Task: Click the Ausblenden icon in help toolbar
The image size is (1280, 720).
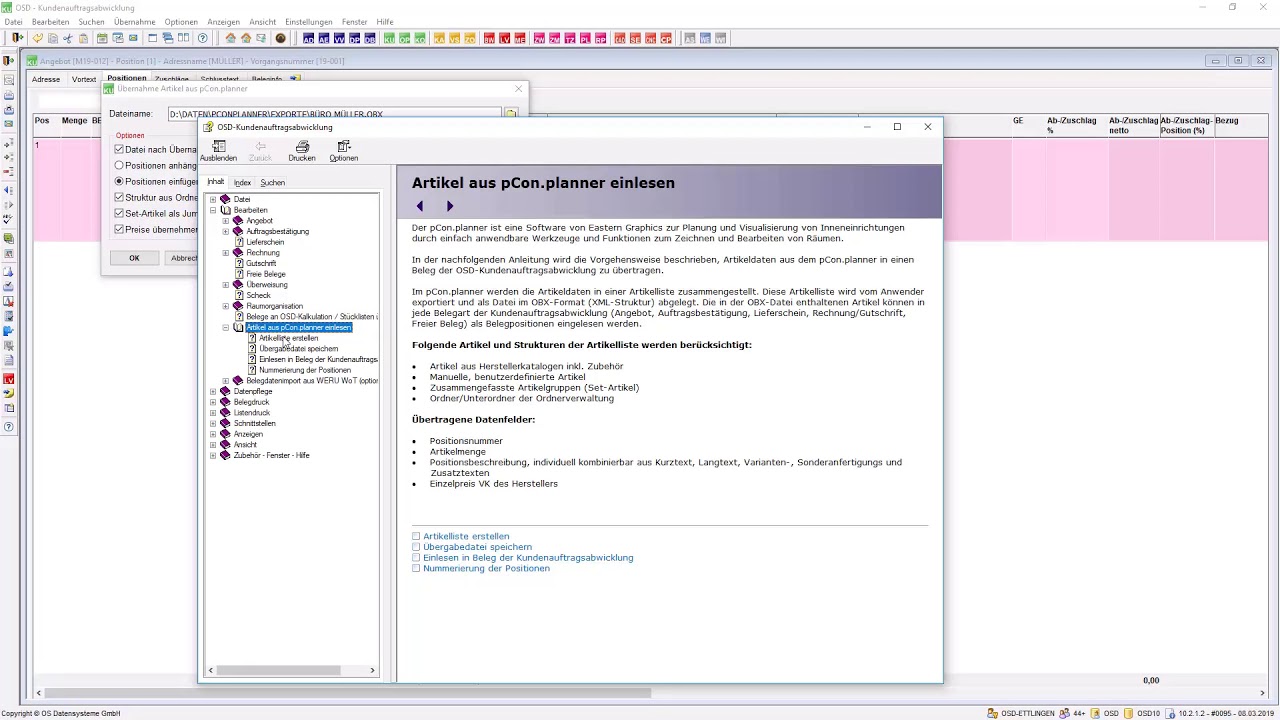Action: pos(218,146)
